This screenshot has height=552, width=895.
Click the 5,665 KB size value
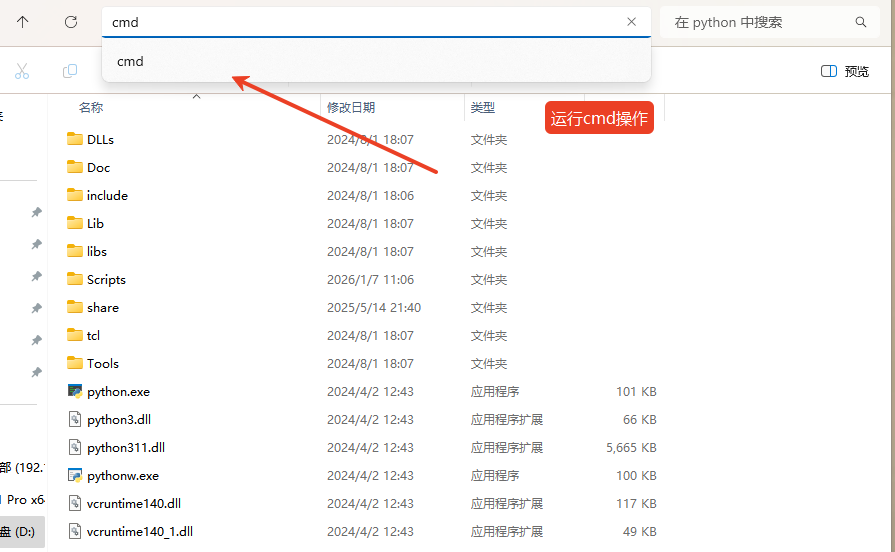[x=631, y=448]
